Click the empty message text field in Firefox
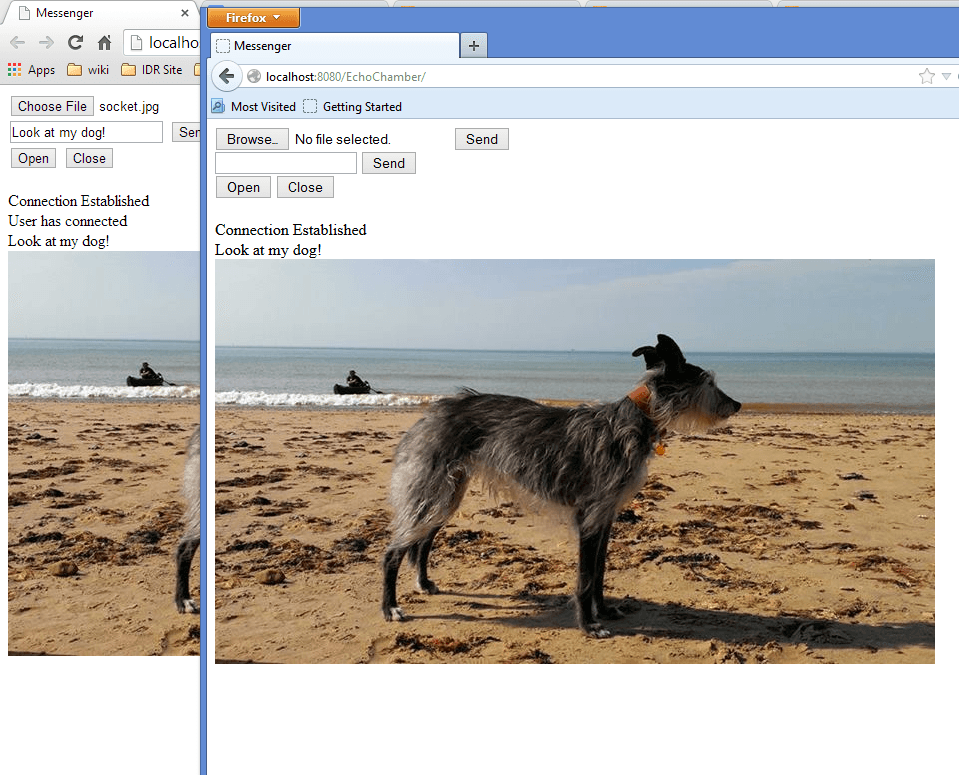Viewport: 959px width, 775px height. tap(286, 163)
